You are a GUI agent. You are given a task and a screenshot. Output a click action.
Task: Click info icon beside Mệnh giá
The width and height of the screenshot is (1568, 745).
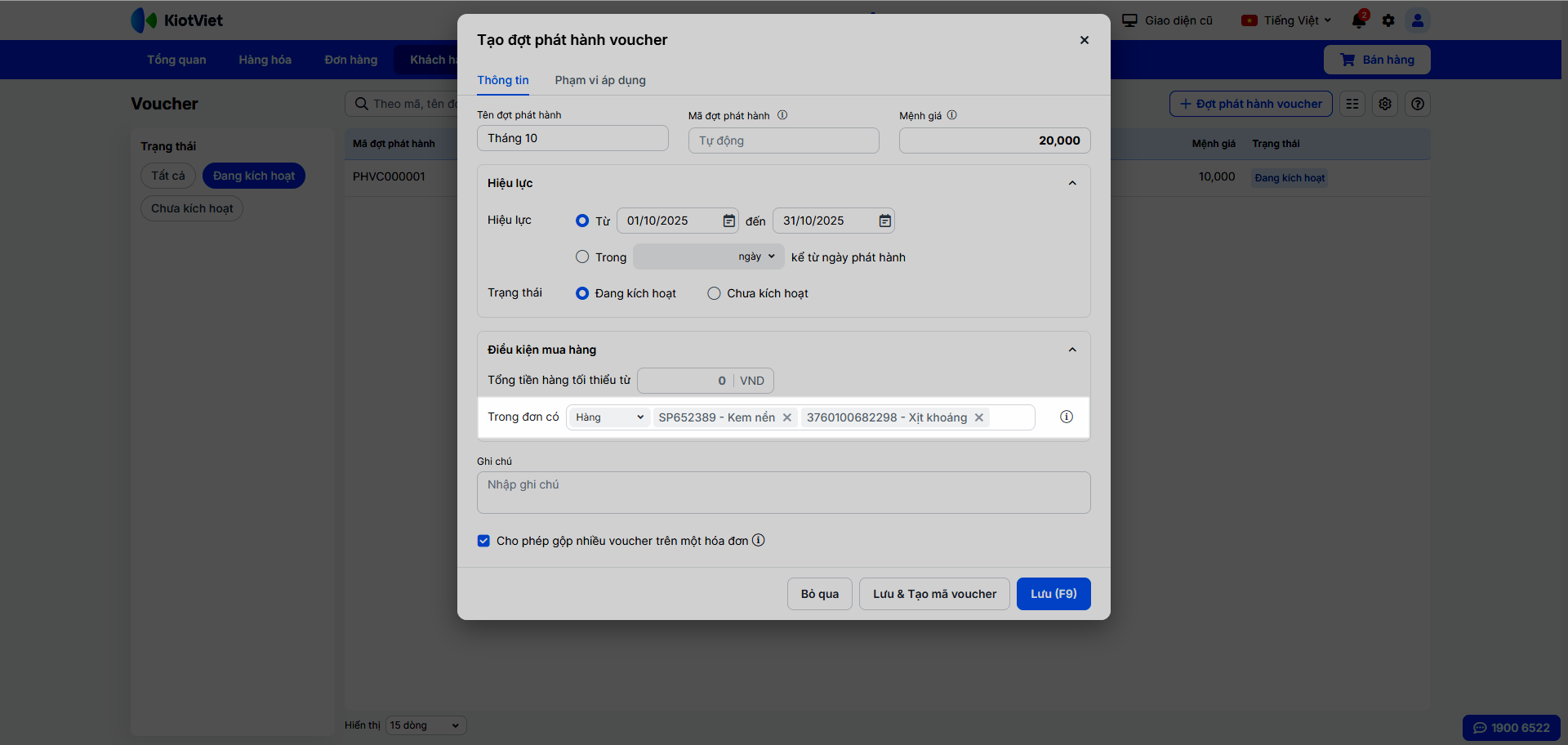(x=952, y=115)
